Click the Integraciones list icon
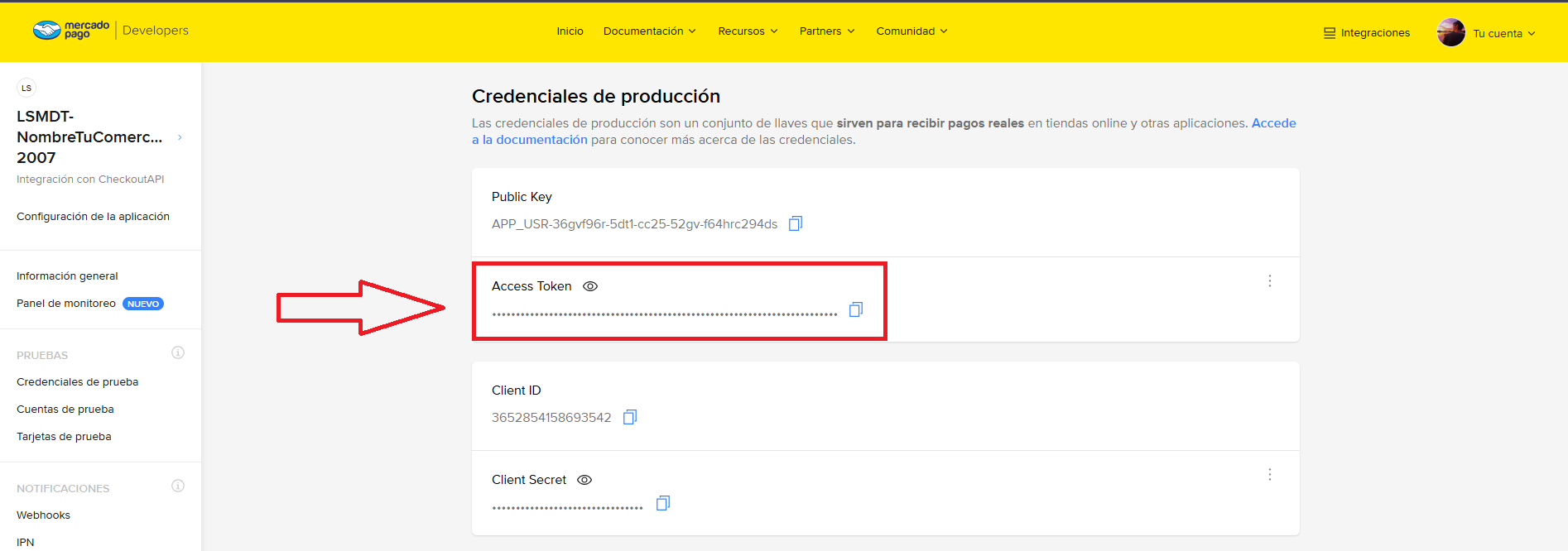1568x551 pixels. 1330,33
